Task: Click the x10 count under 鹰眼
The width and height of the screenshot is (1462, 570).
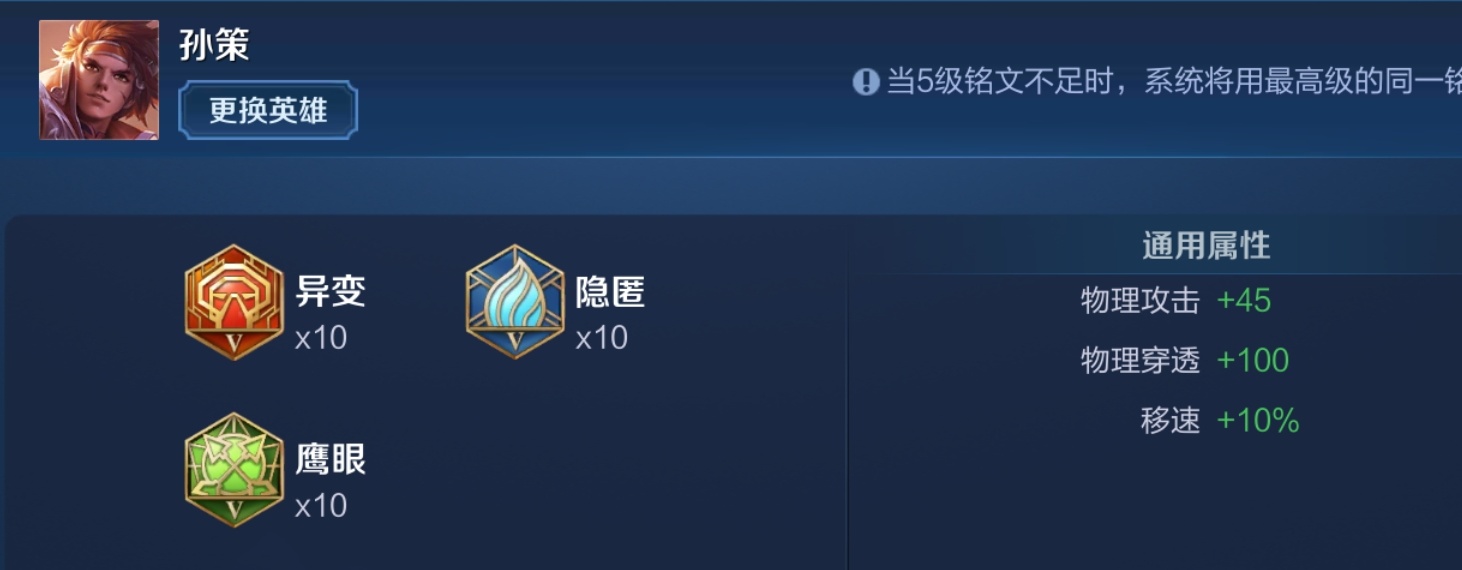Action: point(321,506)
